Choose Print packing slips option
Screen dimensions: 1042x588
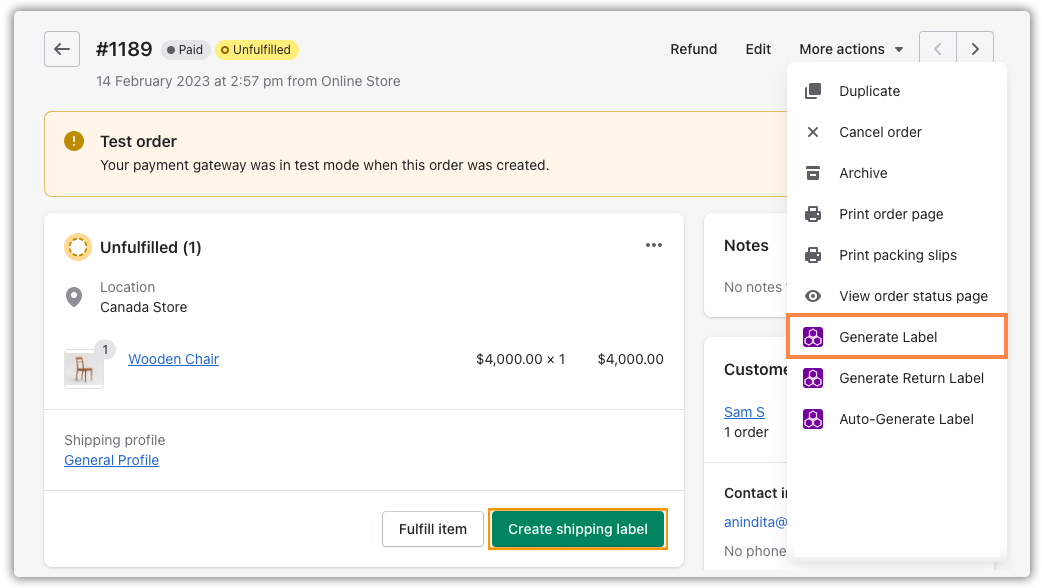897,255
